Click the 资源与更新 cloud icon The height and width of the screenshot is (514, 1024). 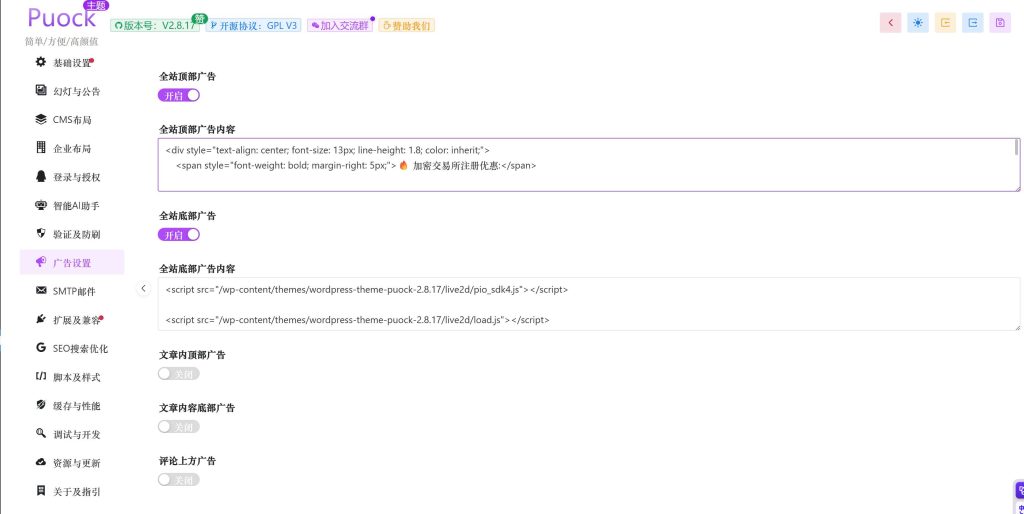click(40, 462)
